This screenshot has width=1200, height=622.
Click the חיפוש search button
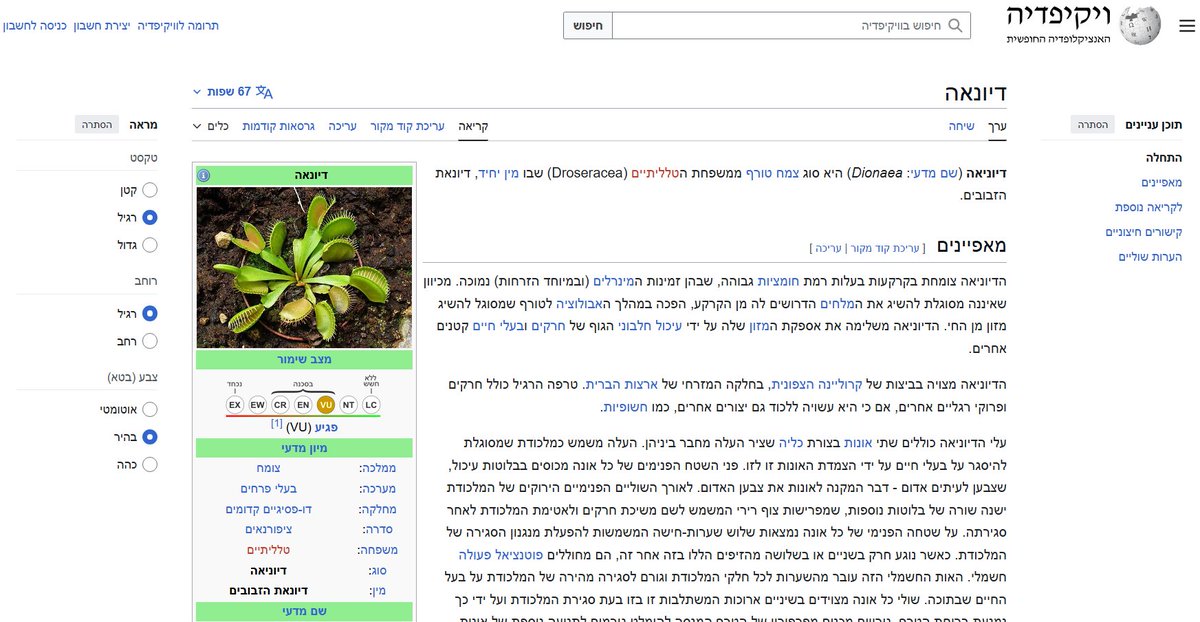point(587,25)
